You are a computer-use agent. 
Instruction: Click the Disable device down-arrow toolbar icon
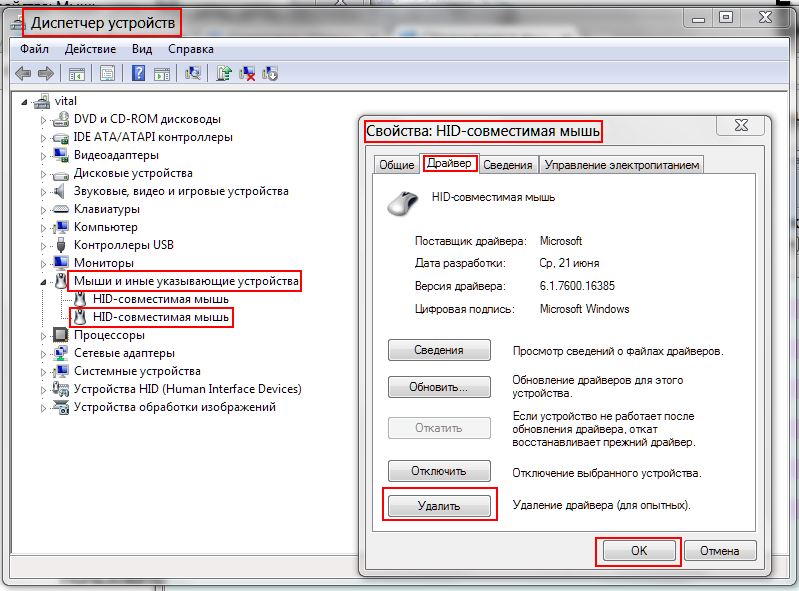click(x=269, y=73)
